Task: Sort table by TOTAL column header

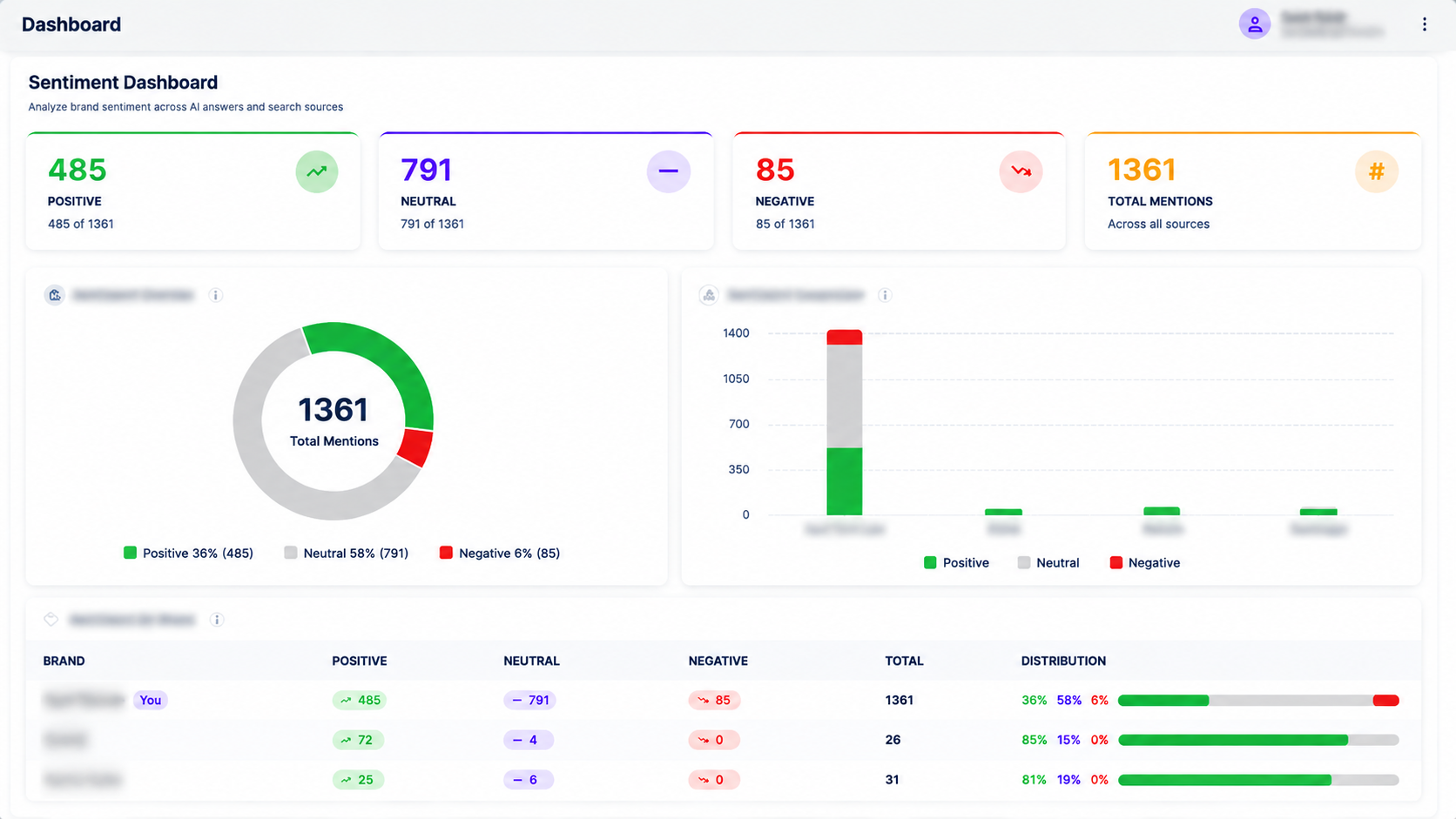Action: pyautogui.click(x=904, y=661)
